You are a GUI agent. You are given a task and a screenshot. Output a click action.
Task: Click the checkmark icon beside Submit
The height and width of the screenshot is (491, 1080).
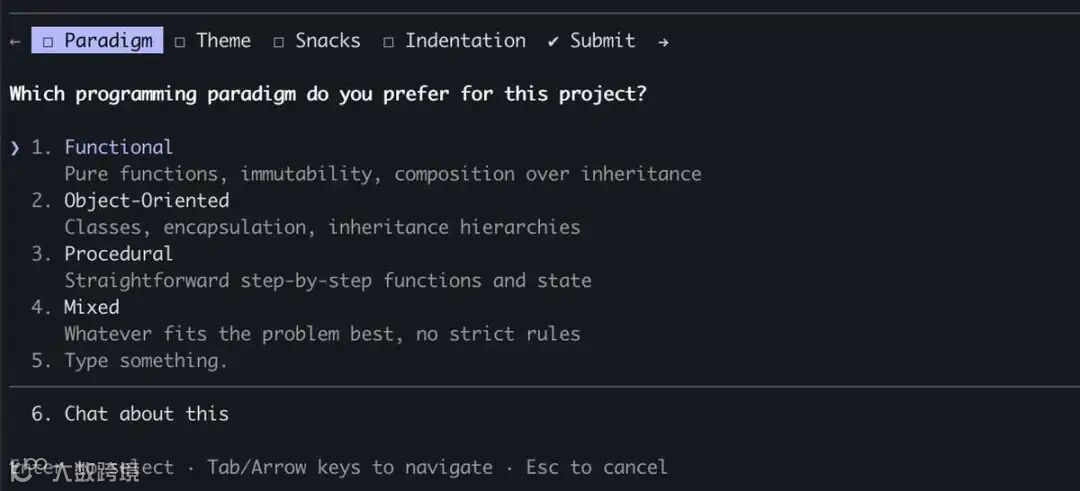point(553,41)
